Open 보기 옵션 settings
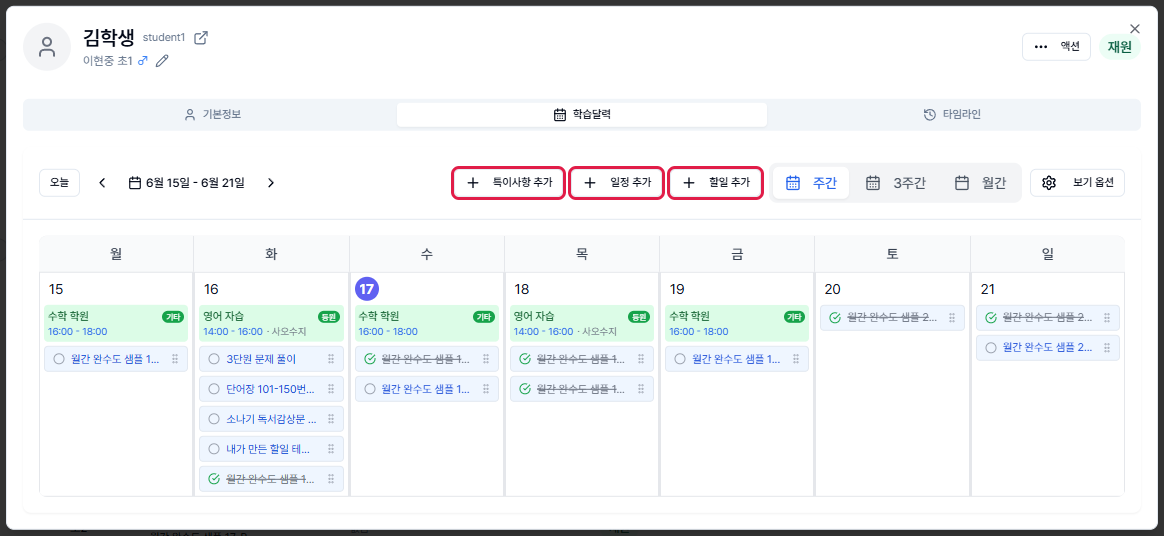The height and width of the screenshot is (536, 1164). tap(1077, 183)
